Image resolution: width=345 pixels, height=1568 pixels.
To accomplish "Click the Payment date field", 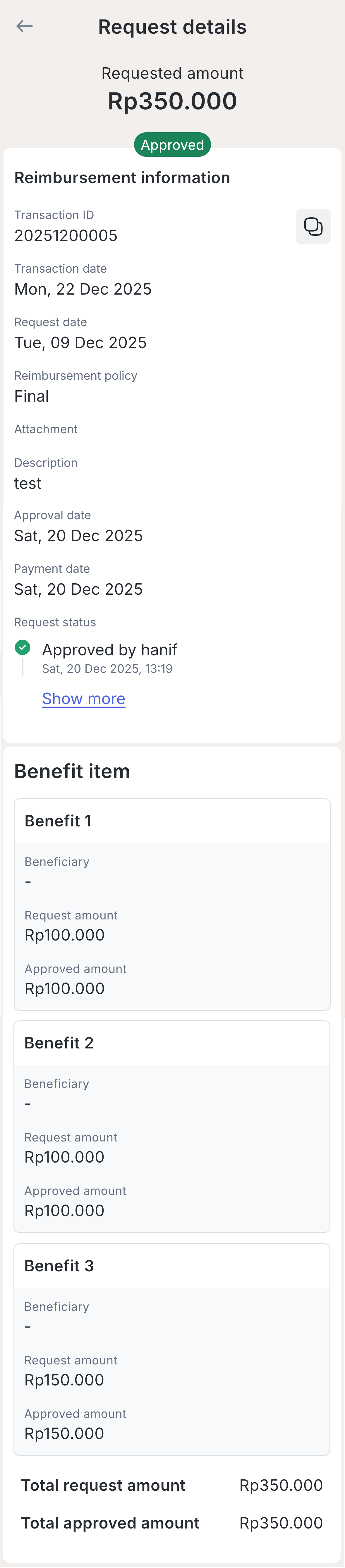I will pyautogui.click(x=78, y=589).
